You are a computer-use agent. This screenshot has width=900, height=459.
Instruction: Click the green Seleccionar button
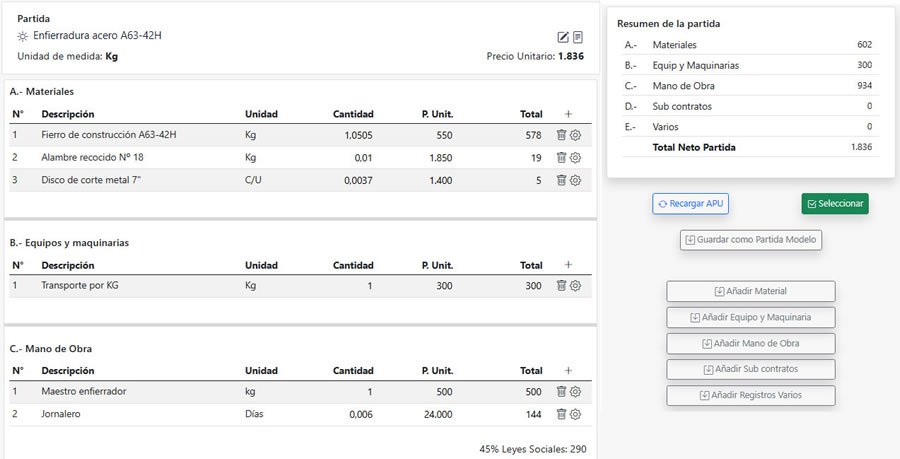(835, 204)
